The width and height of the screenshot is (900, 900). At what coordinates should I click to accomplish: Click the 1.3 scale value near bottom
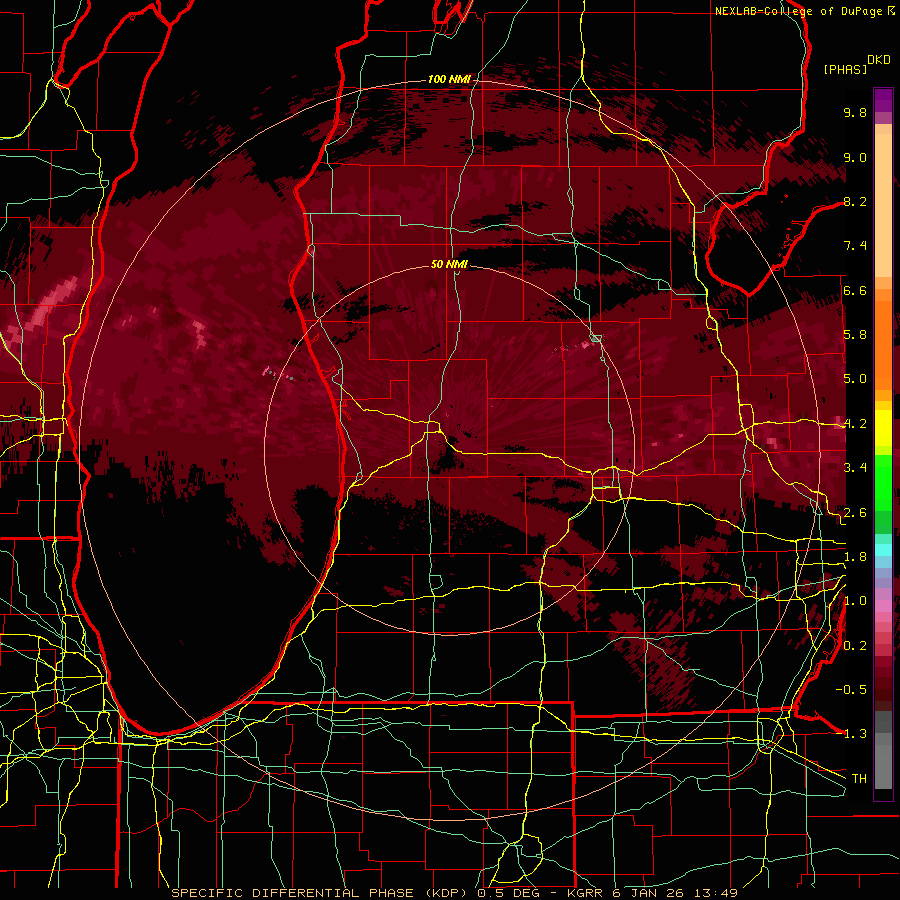855,734
